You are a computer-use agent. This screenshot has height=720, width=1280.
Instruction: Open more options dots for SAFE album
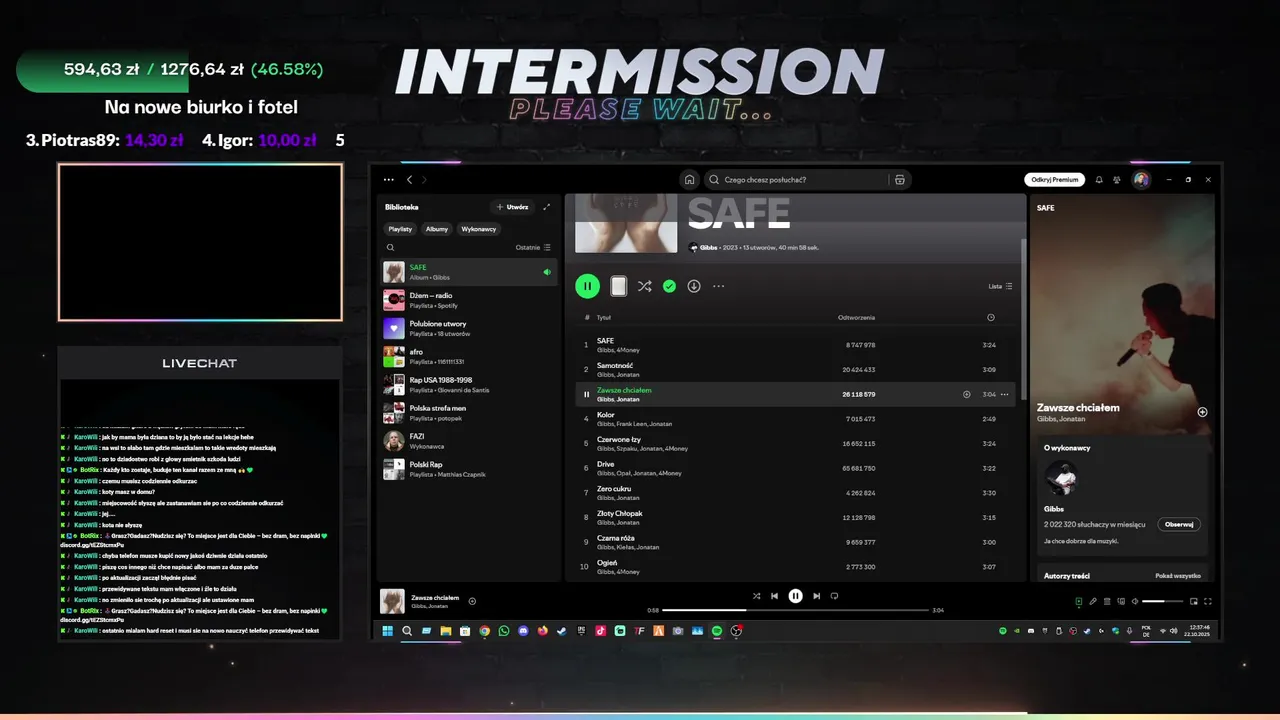[718, 286]
